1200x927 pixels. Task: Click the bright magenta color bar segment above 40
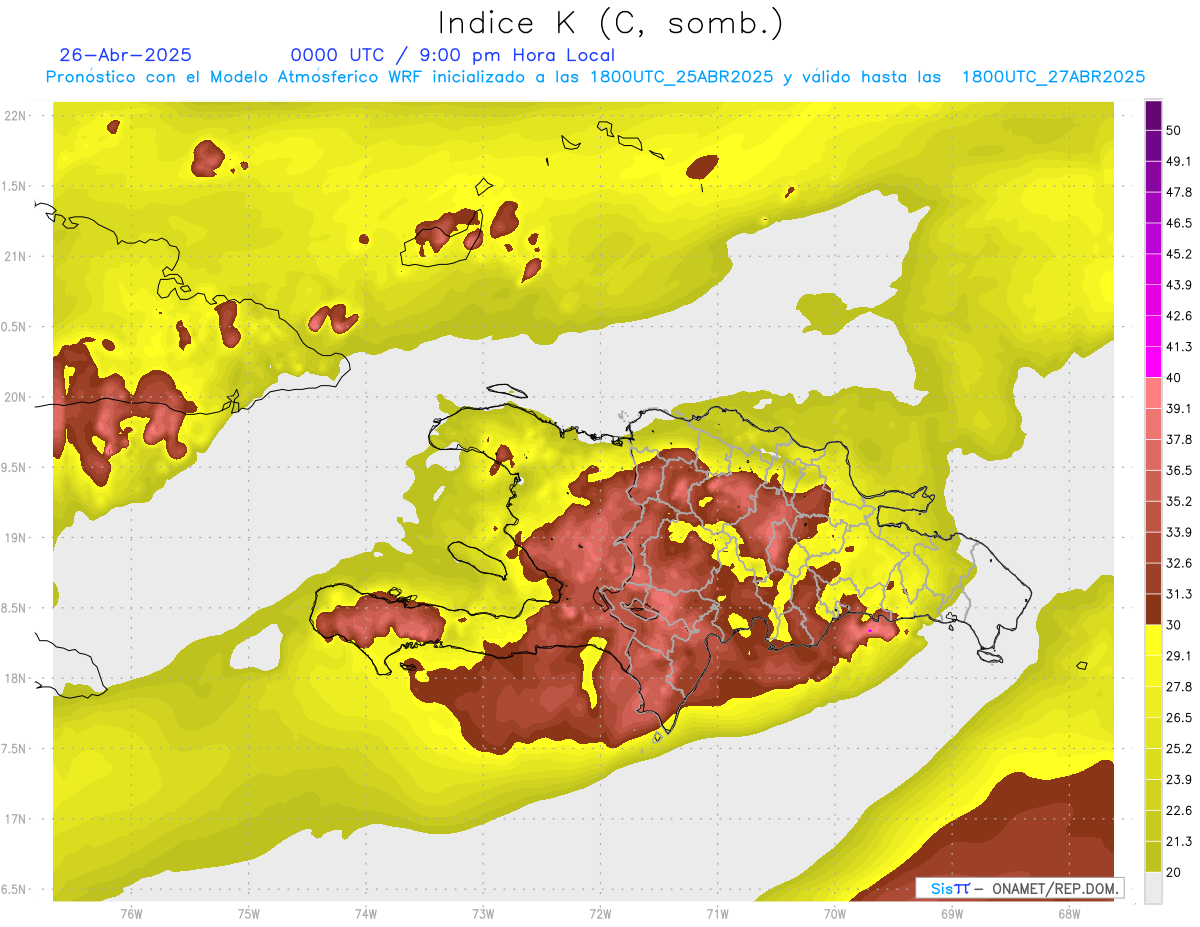click(x=1153, y=360)
